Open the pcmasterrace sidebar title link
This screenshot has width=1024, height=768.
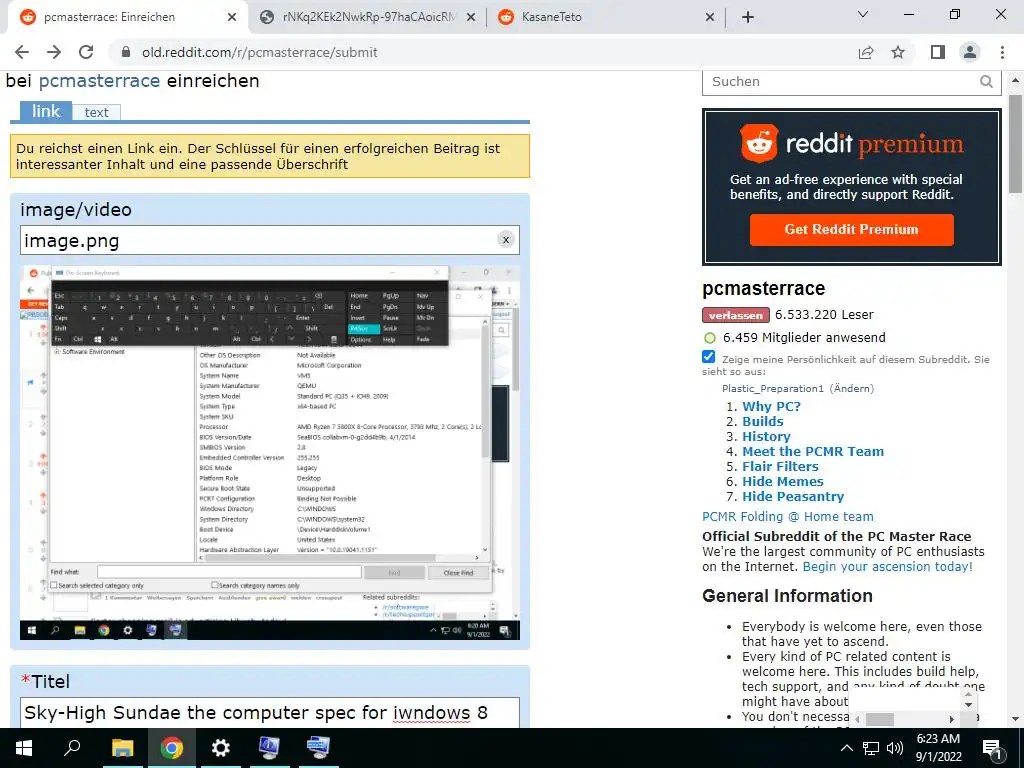pyautogui.click(x=763, y=288)
